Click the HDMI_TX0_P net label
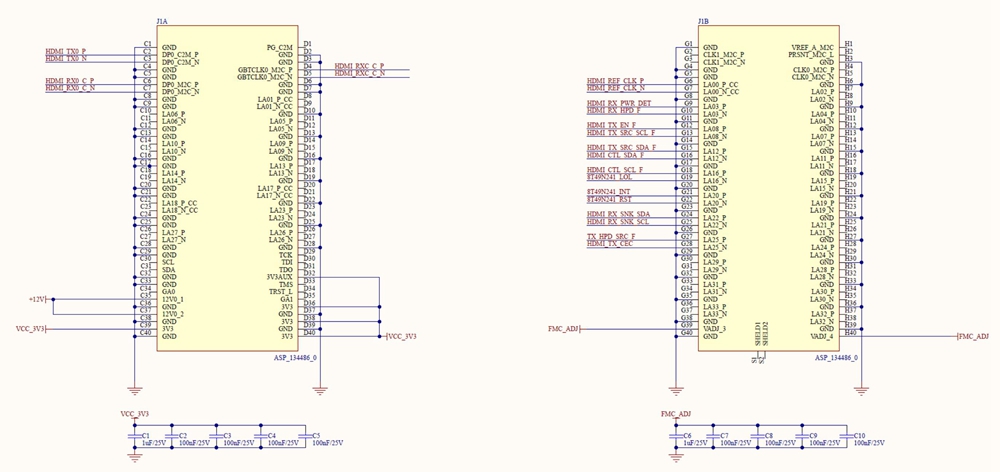This screenshot has width=1000, height=472. point(66,51)
